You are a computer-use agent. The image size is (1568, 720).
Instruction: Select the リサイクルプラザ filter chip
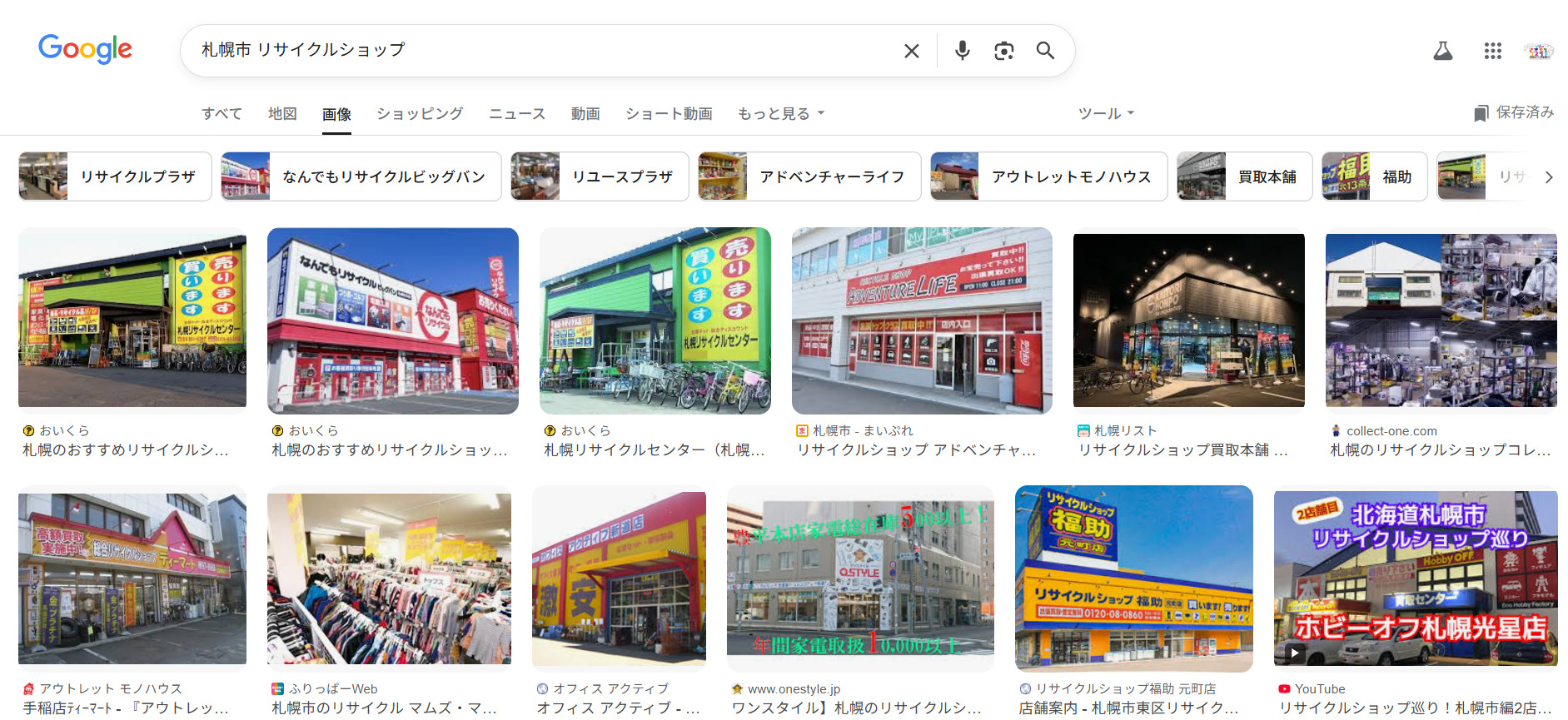click(115, 176)
